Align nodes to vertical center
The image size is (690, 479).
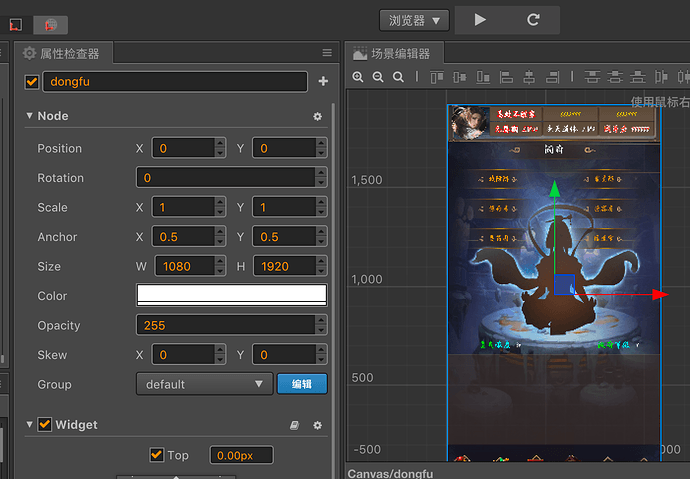coord(460,77)
